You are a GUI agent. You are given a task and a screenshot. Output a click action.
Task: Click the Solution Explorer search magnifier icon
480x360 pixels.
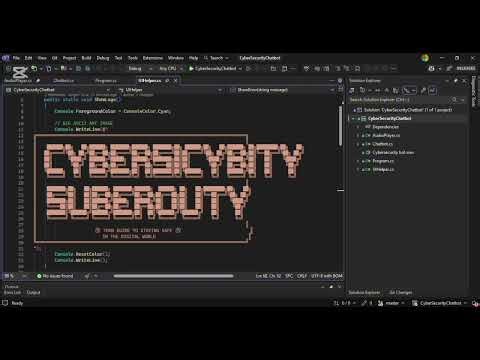(454, 100)
